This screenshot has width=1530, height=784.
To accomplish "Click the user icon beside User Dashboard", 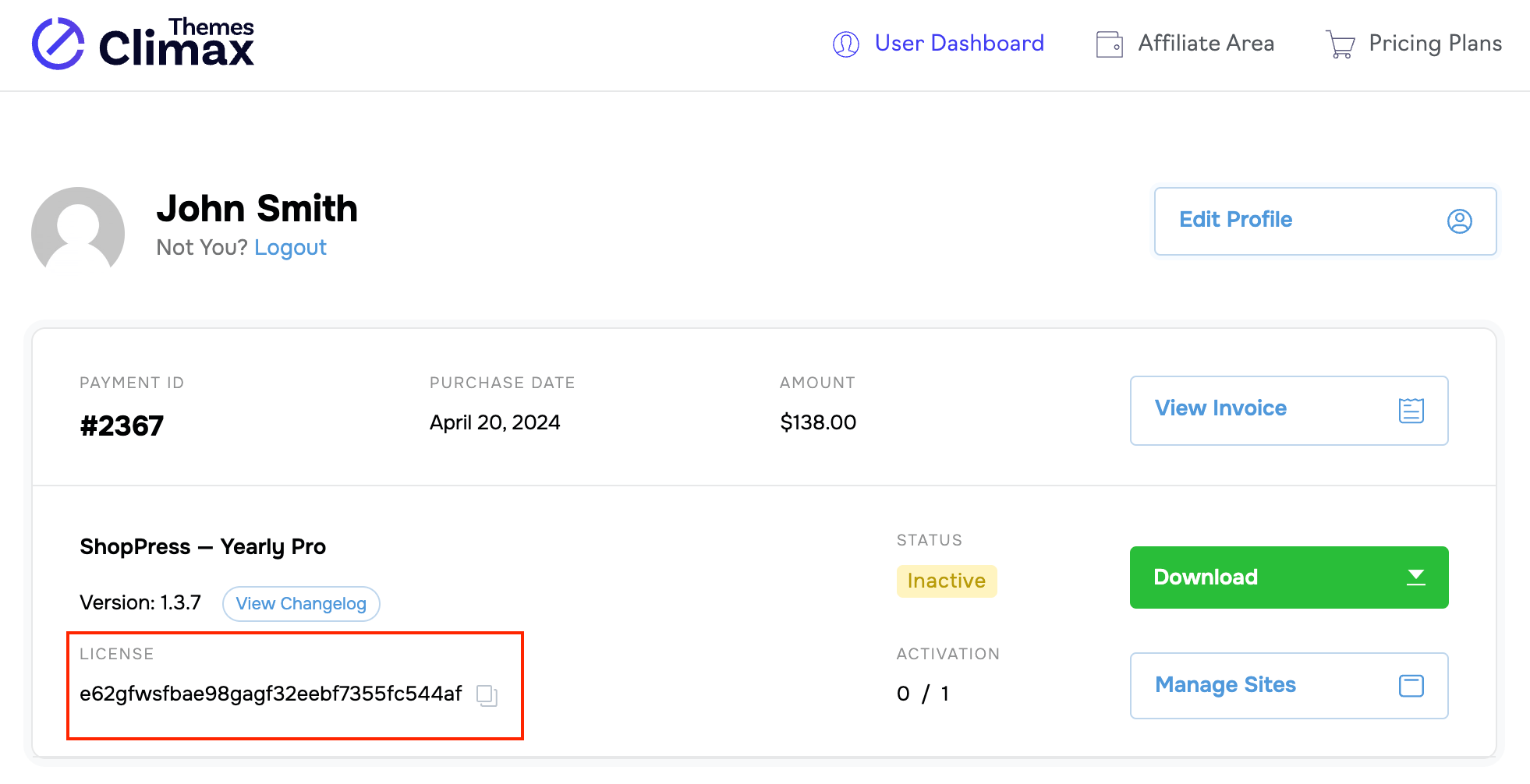I will point(845,44).
